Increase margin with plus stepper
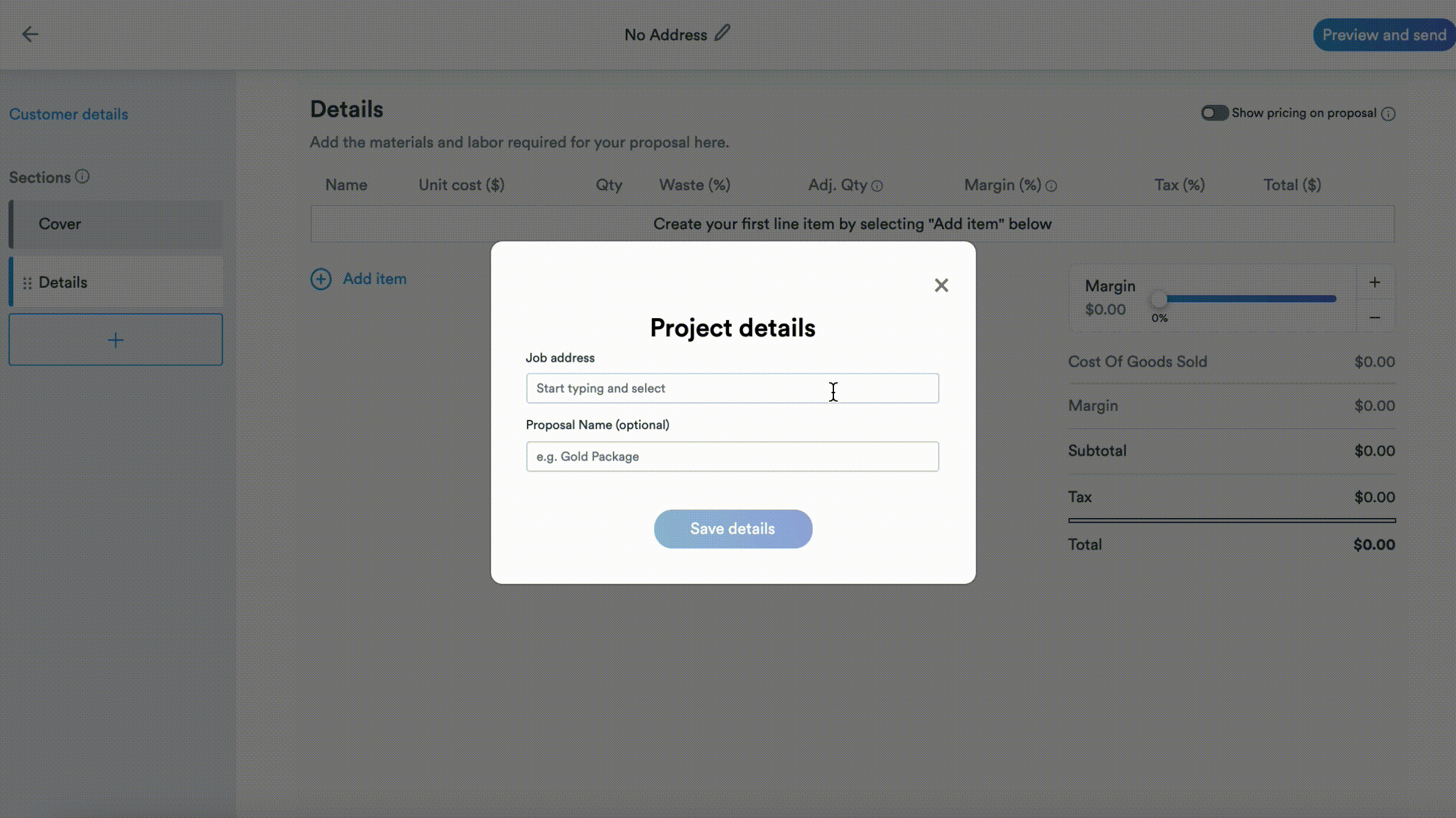Screen dimensions: 1456x818 tap(1375, 282)
